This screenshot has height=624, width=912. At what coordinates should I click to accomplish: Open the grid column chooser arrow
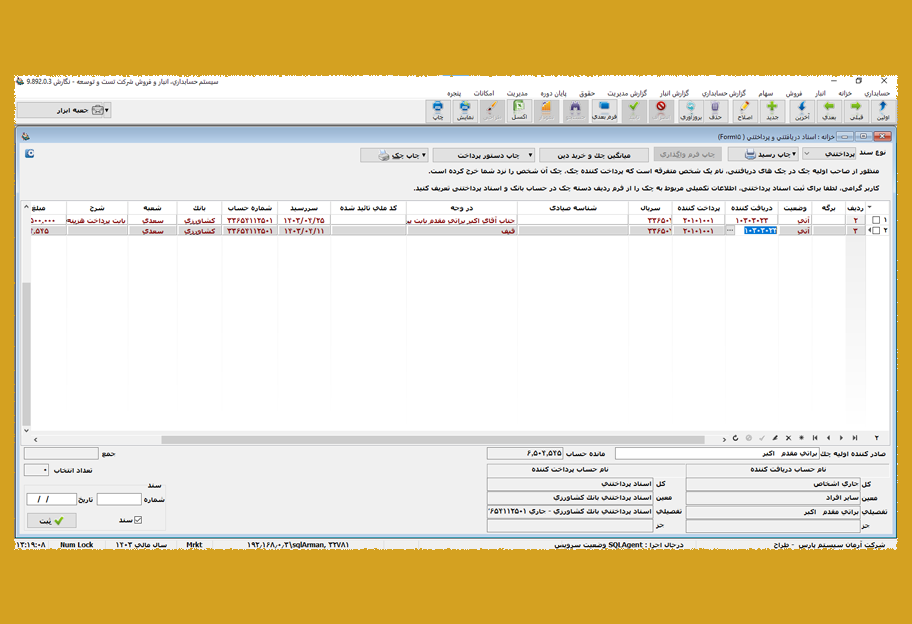870,208
